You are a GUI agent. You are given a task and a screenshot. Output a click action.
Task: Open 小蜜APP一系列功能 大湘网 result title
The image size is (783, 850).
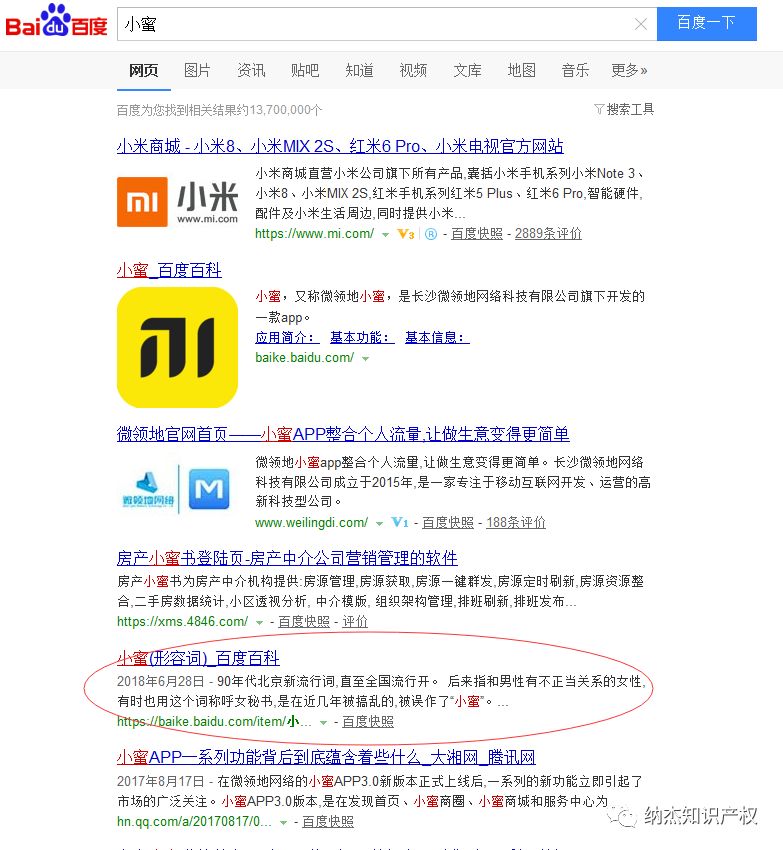(326, 757)
